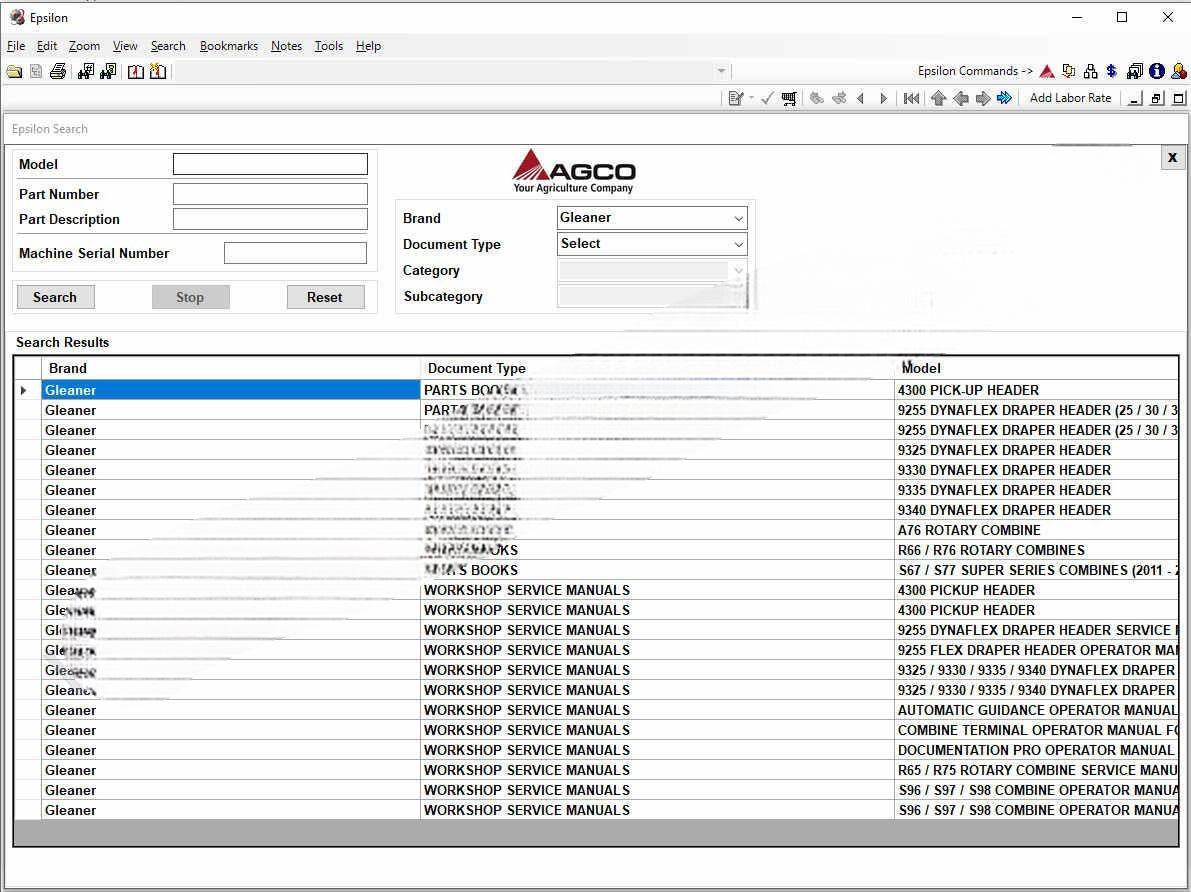
Task: Open the Tools menu
Action: point(328,46)
